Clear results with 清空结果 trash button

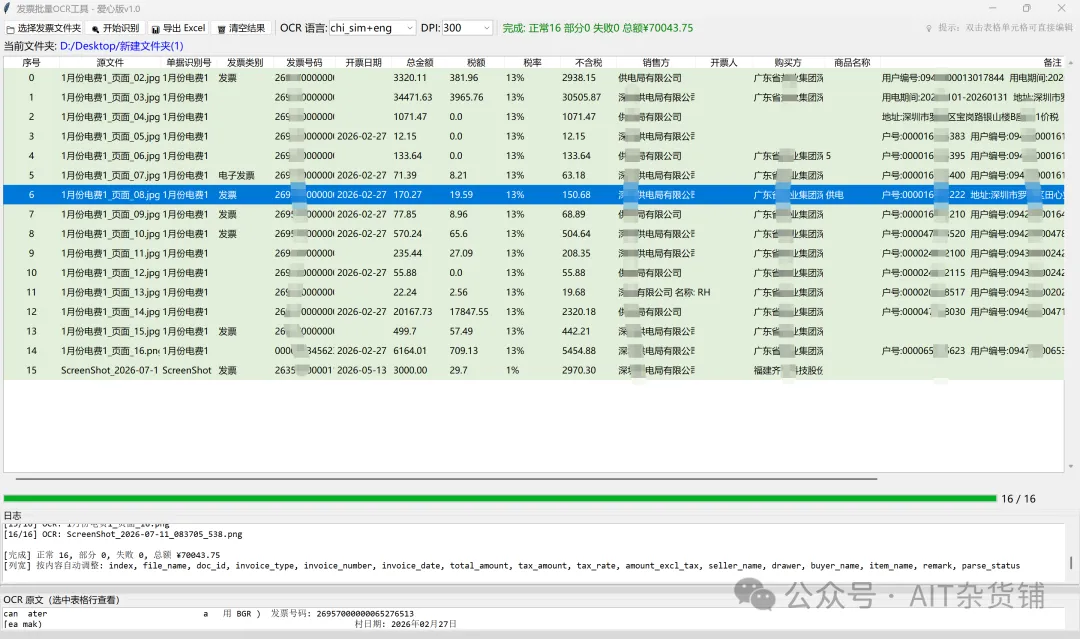[241, 28]
